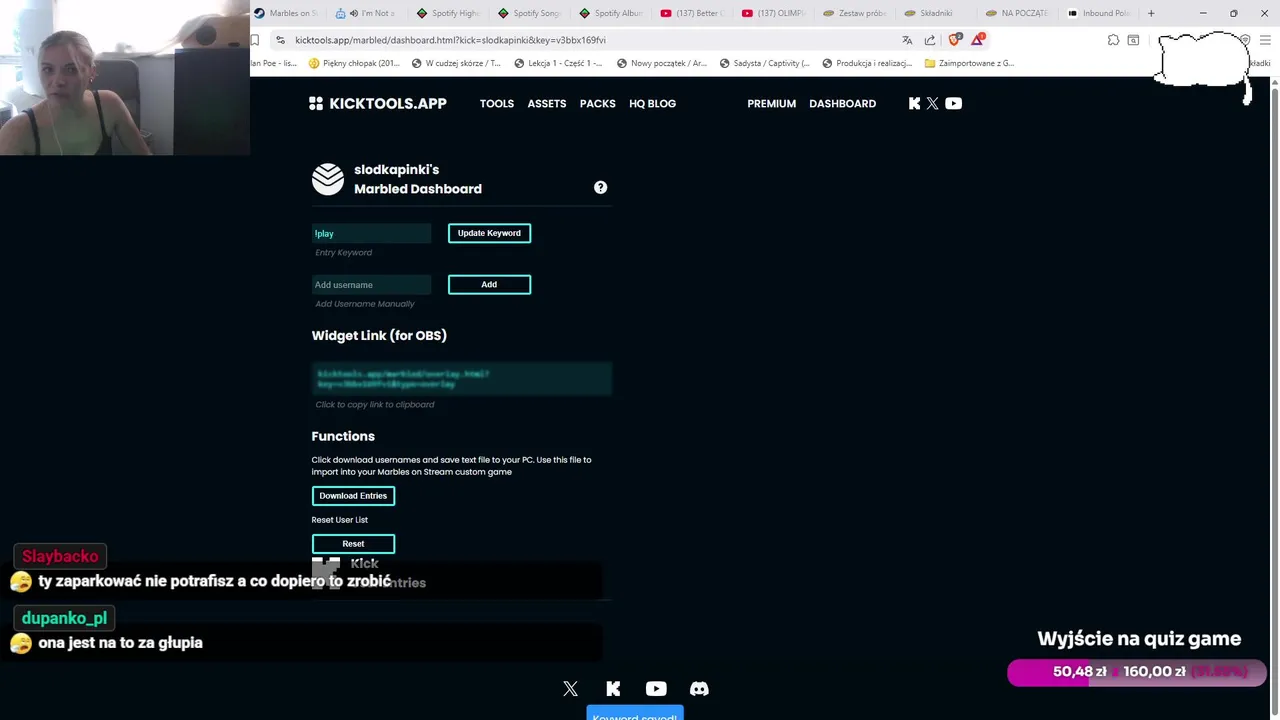Click the Brave Rewards triangle icon
This screenshot has width=1280, height=720.
pyautogui.click(x=977, y=40)
